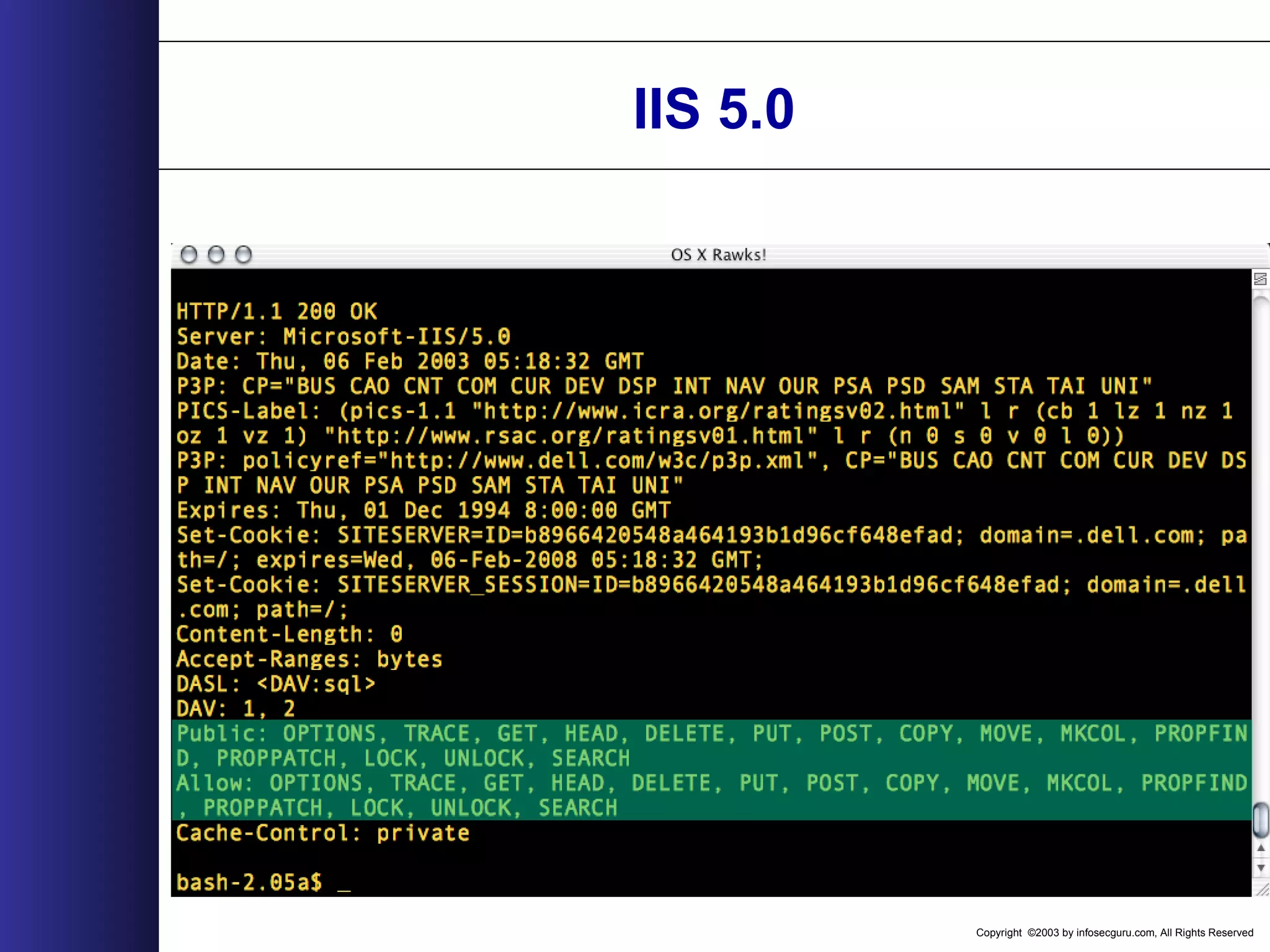Click the scrollbar up arrow
The width and height of the screenshot is (1270, 952).
coord(1261,847)
